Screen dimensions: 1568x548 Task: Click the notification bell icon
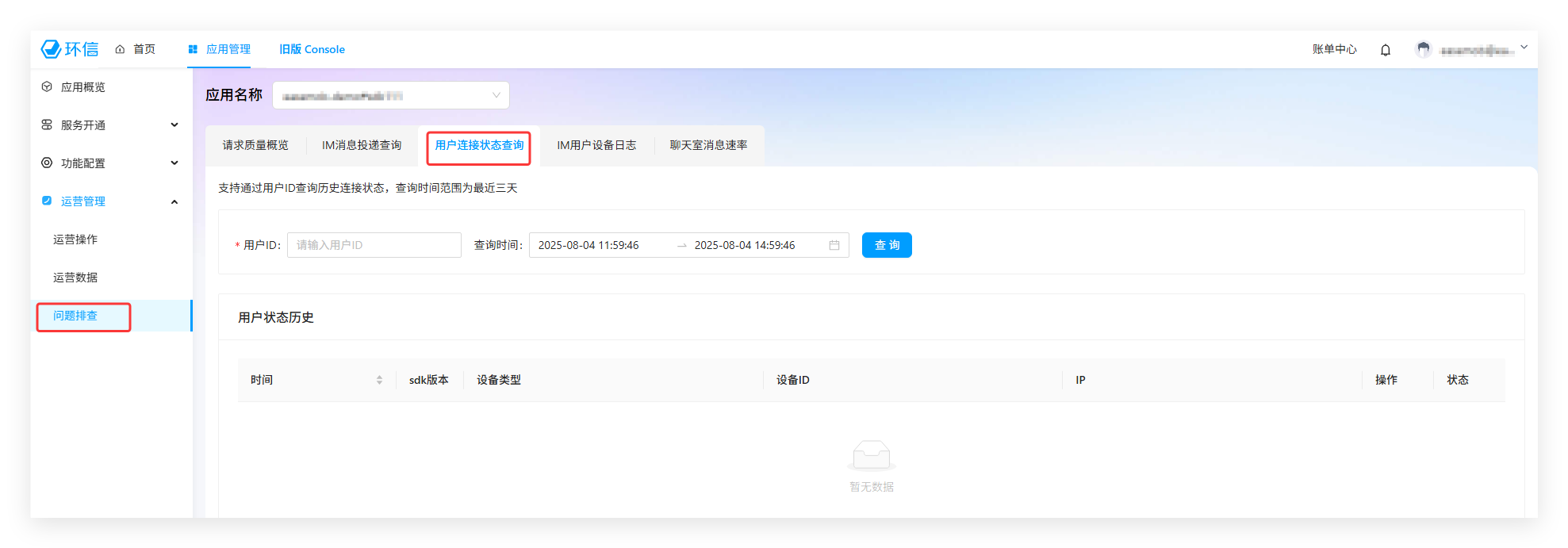click(1385, 50)
